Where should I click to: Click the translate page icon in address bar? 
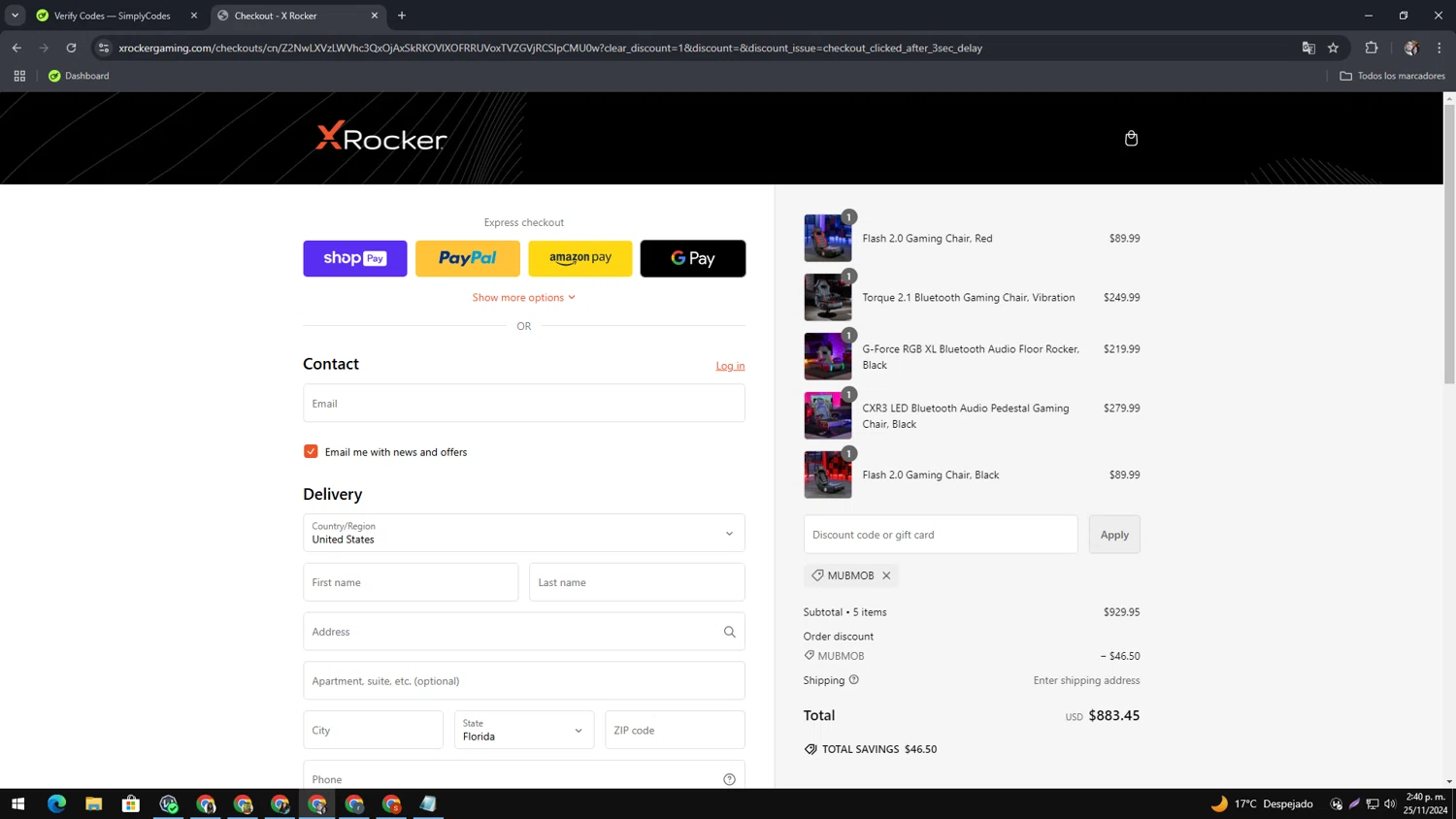coord(1308,48)
